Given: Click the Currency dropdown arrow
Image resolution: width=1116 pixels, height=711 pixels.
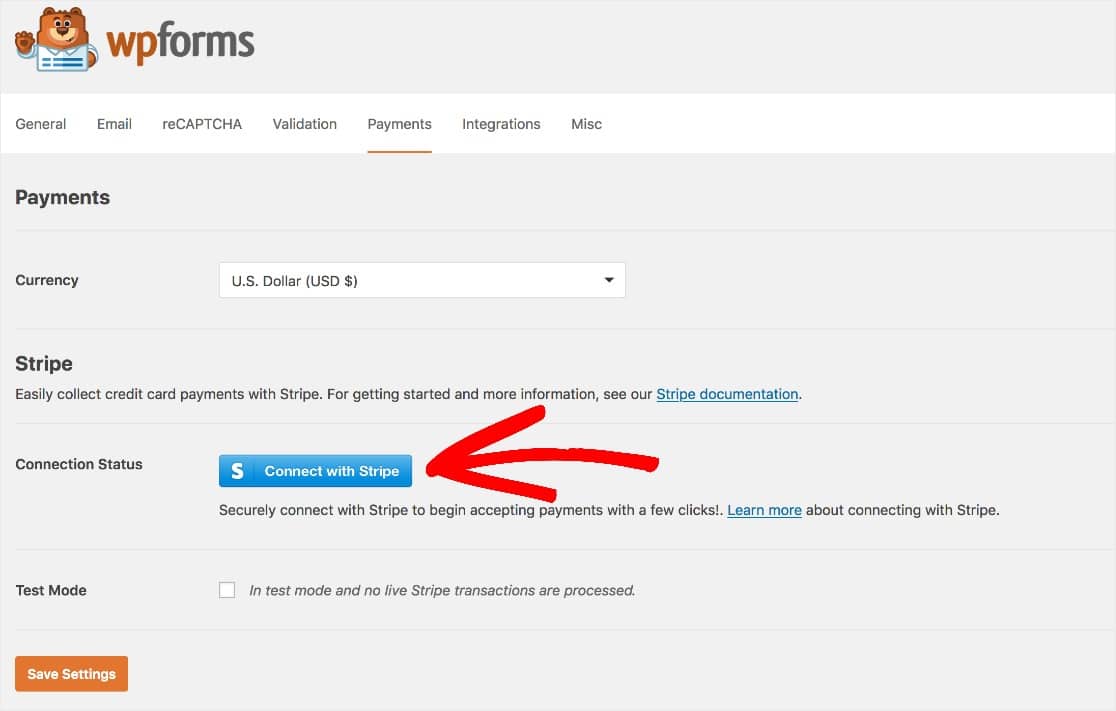Looking at the screenshot, I should (x=609, y=280).
